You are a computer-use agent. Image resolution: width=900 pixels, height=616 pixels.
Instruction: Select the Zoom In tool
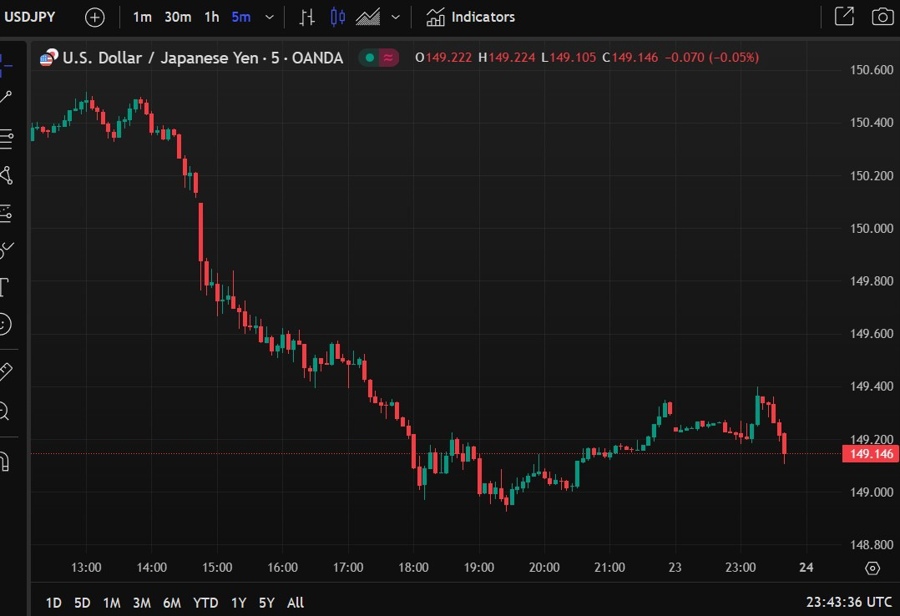coord(5,411)
